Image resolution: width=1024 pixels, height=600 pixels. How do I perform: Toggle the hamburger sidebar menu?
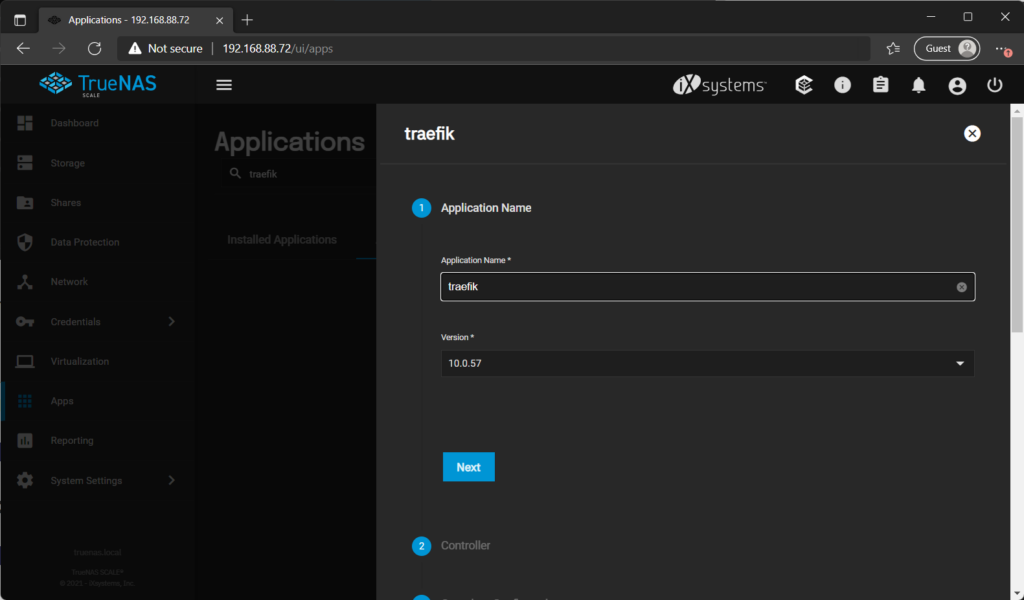click(x=224, y=85)
